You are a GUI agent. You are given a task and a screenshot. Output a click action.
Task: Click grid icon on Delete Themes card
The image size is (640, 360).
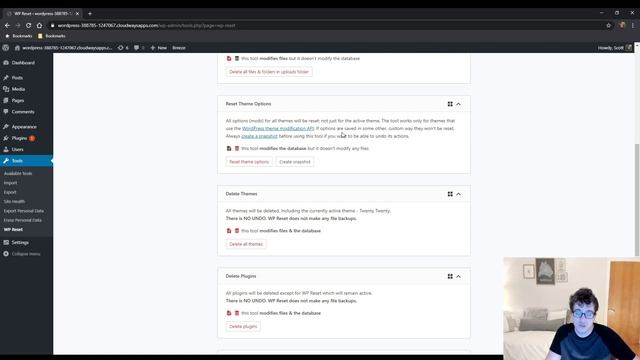click(450, 194)
